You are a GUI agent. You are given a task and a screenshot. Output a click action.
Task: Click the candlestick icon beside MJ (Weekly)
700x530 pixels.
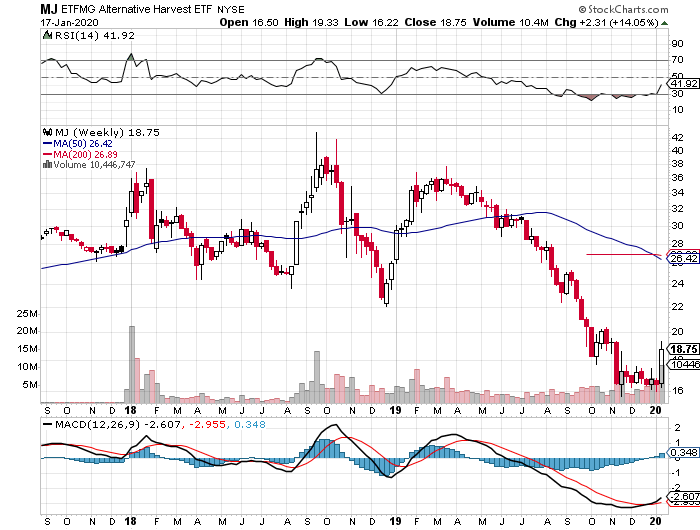click(47, 132)
